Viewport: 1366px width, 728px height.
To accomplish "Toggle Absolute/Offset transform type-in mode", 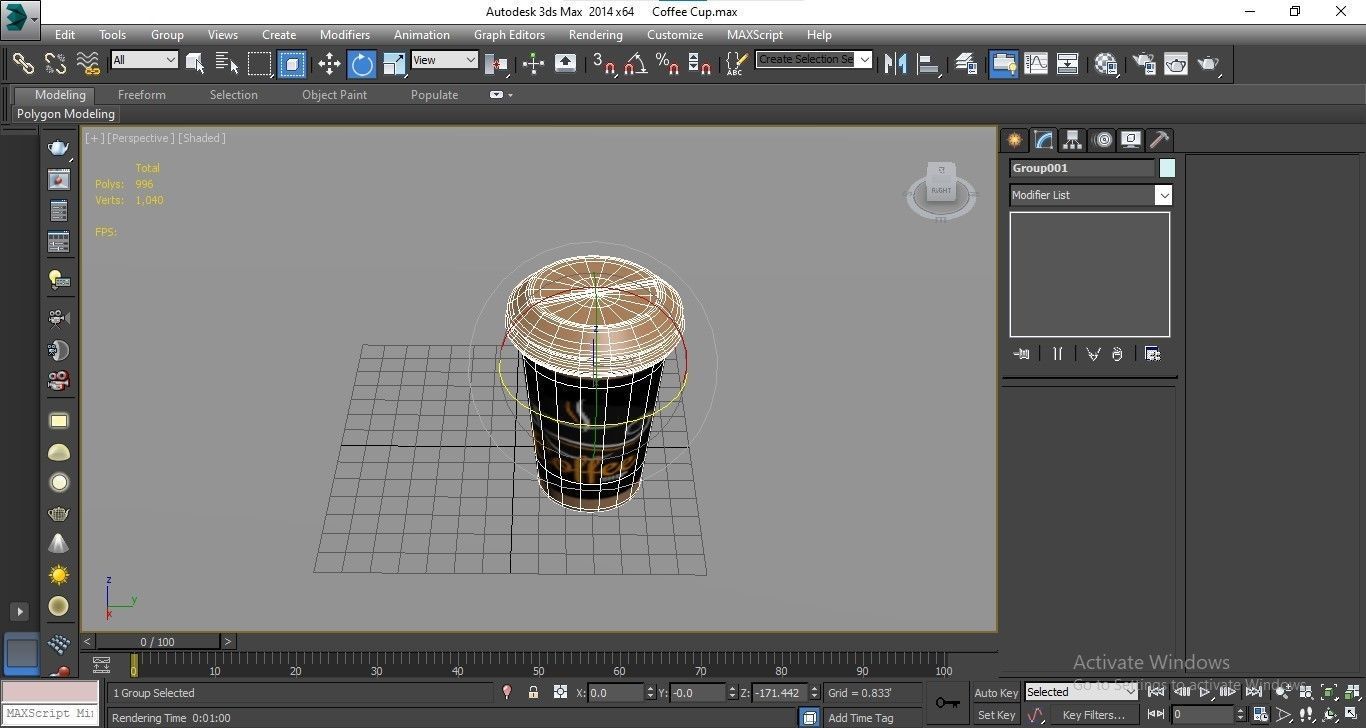I will 560,692.
